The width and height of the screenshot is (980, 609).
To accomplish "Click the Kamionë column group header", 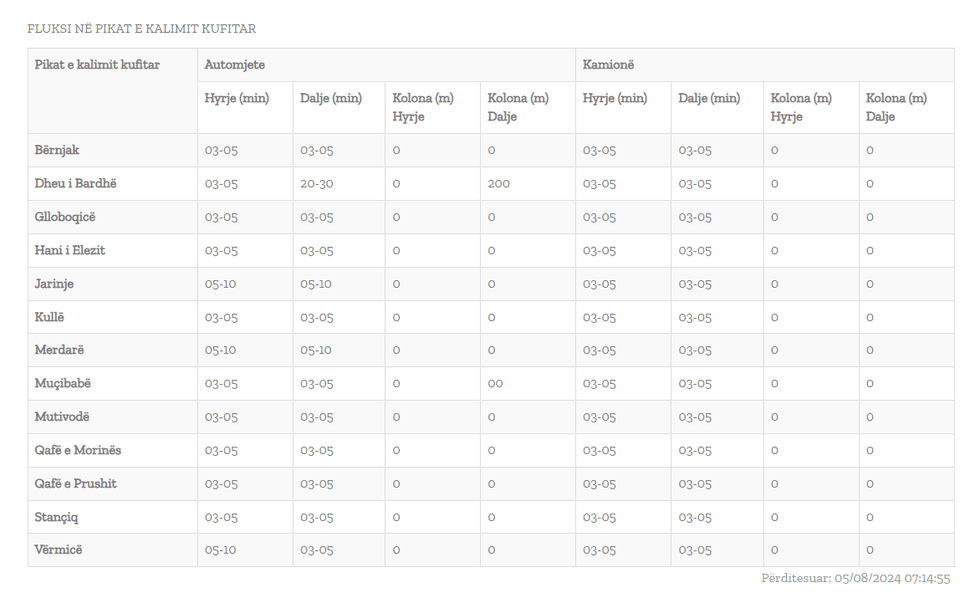I will tap(609, 65).
